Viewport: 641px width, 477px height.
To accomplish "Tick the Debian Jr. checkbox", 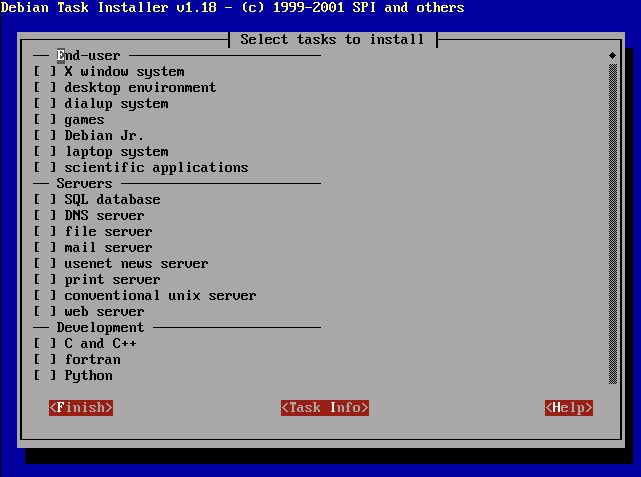I will (x=45, y=135).
